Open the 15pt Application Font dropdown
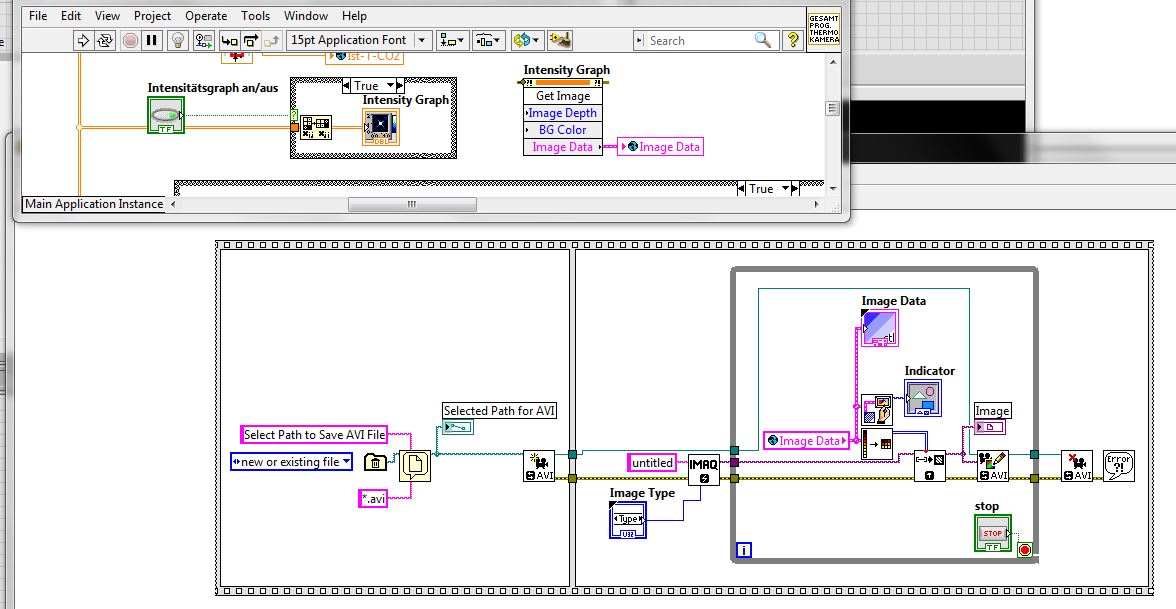This screenshot has height=609, width=1176. coord(359,40)
